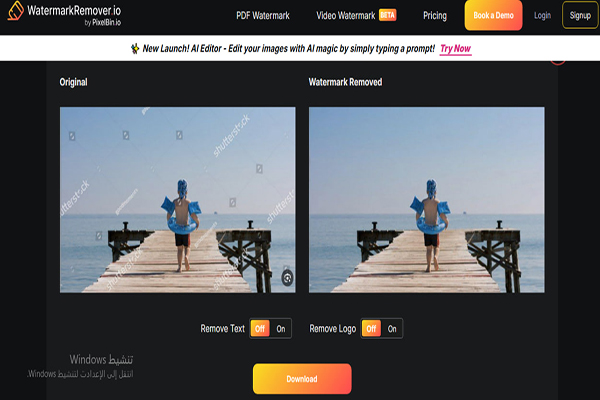
Task: Set Remove Logo to Off
Action: [371, 328]
